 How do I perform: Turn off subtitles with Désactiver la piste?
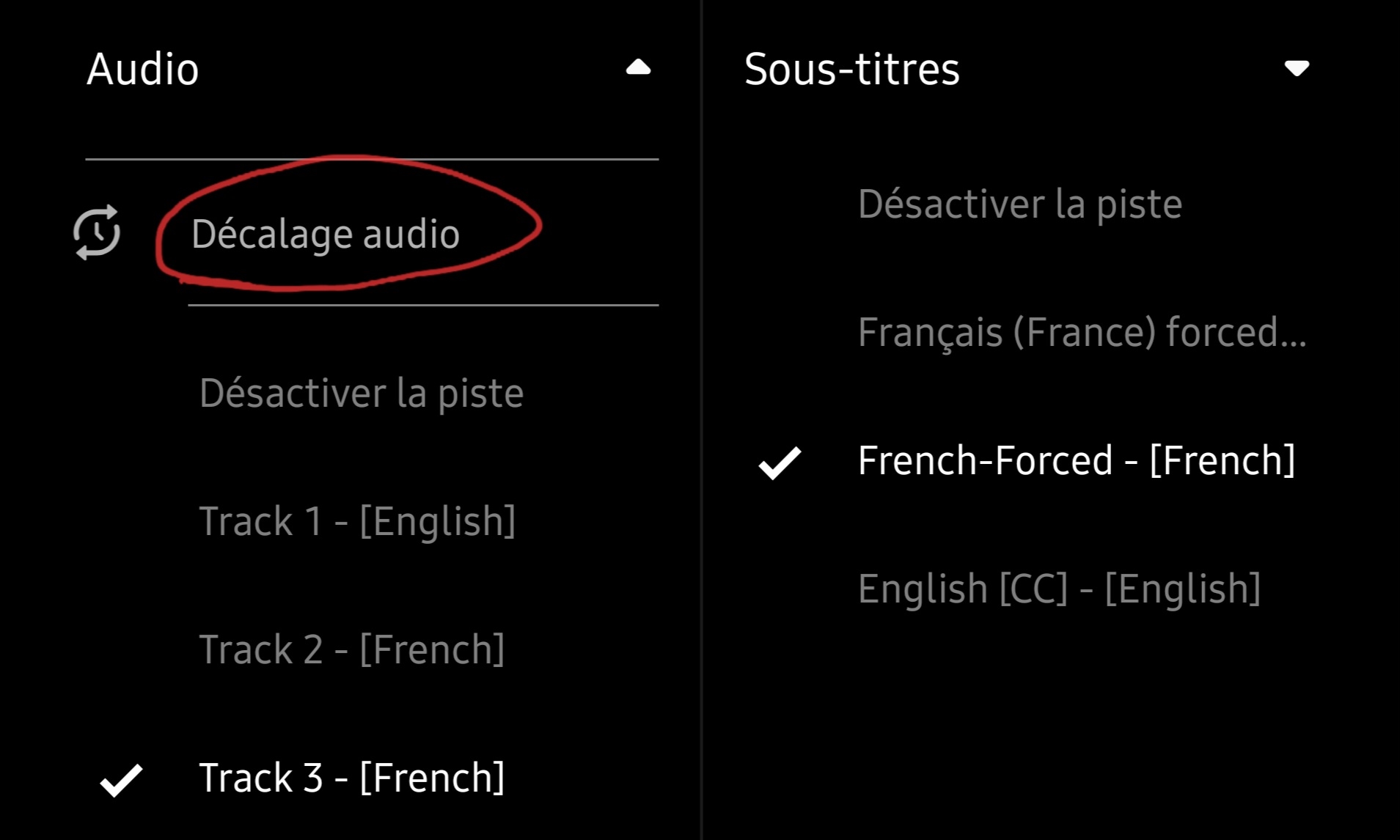pos(1020,204)
